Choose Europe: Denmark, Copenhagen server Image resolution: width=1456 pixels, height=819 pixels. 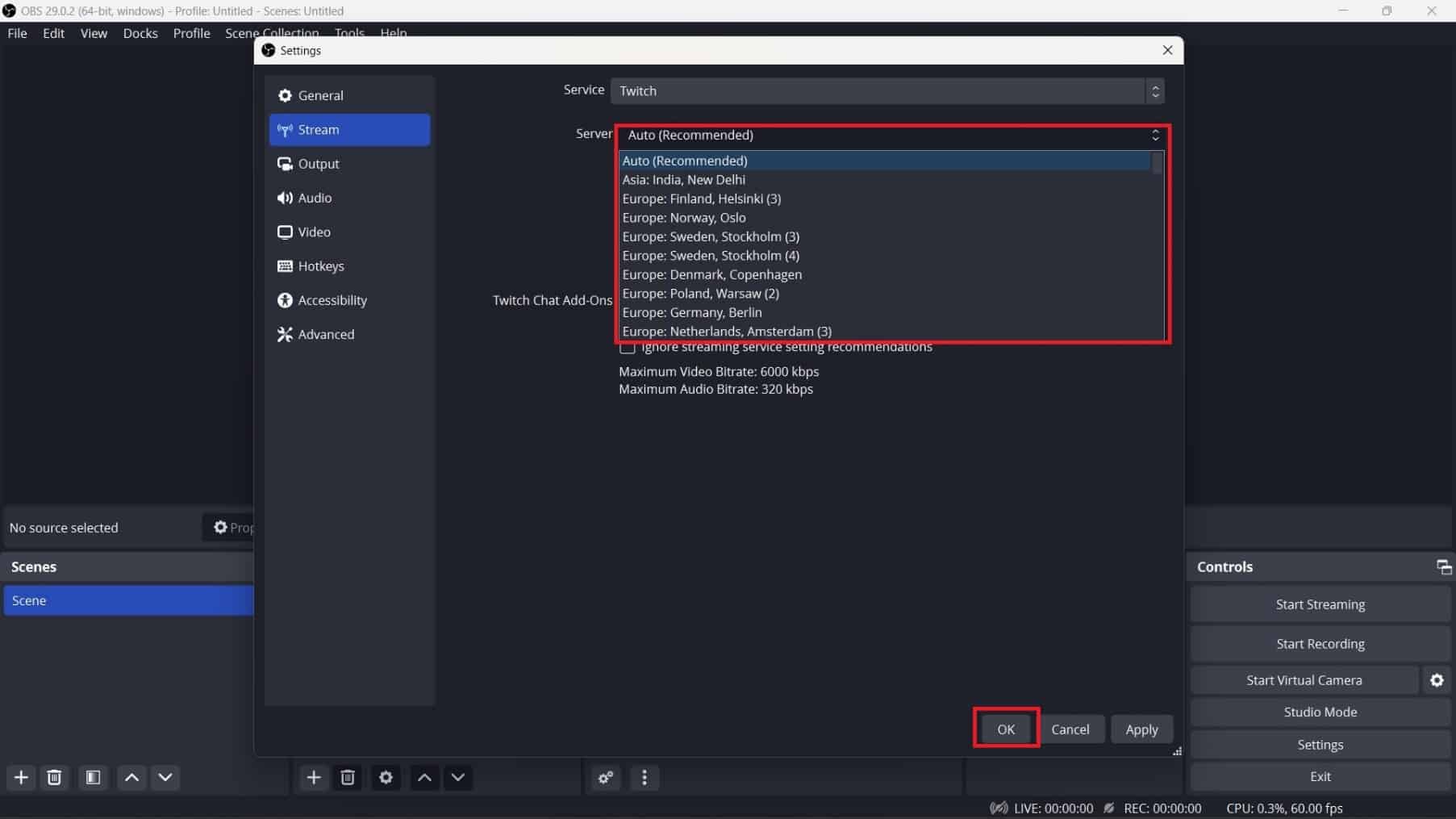[x=885, y=274]
